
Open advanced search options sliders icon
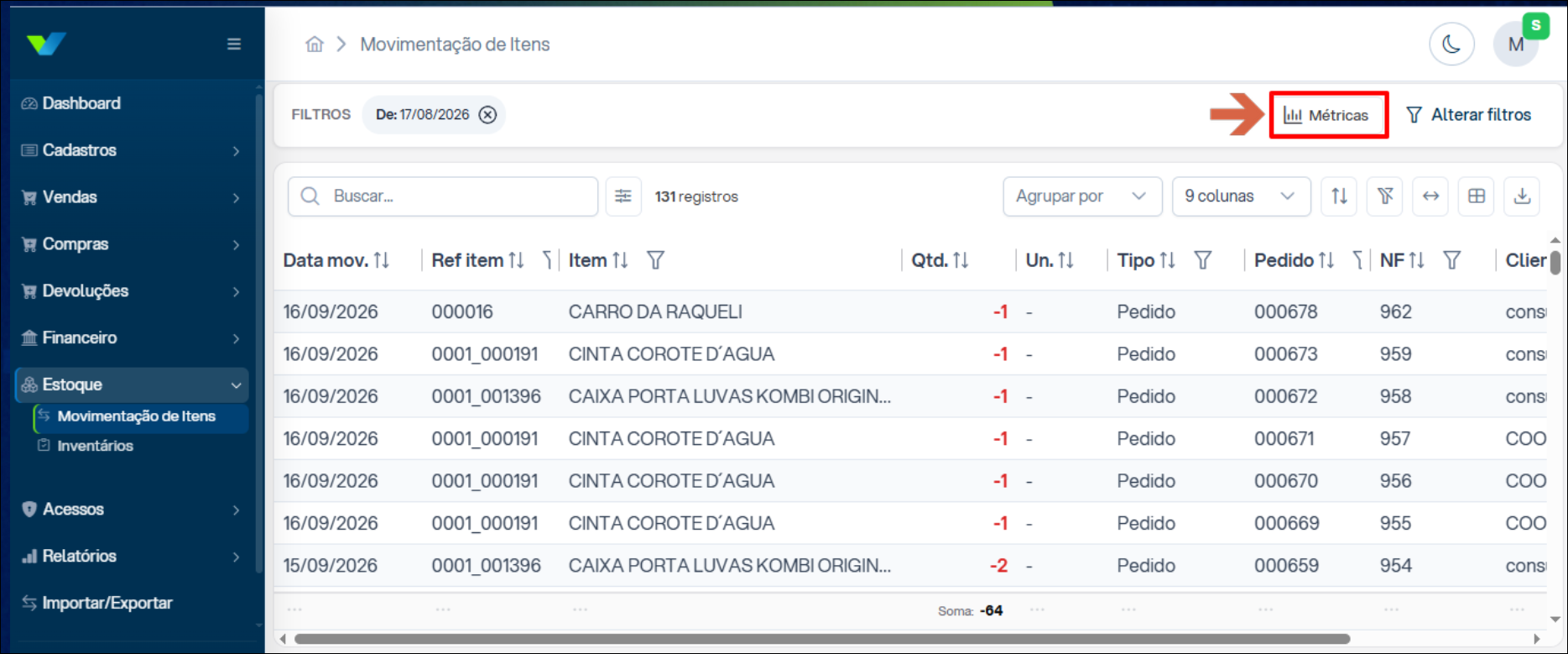[x=623, y=196]
